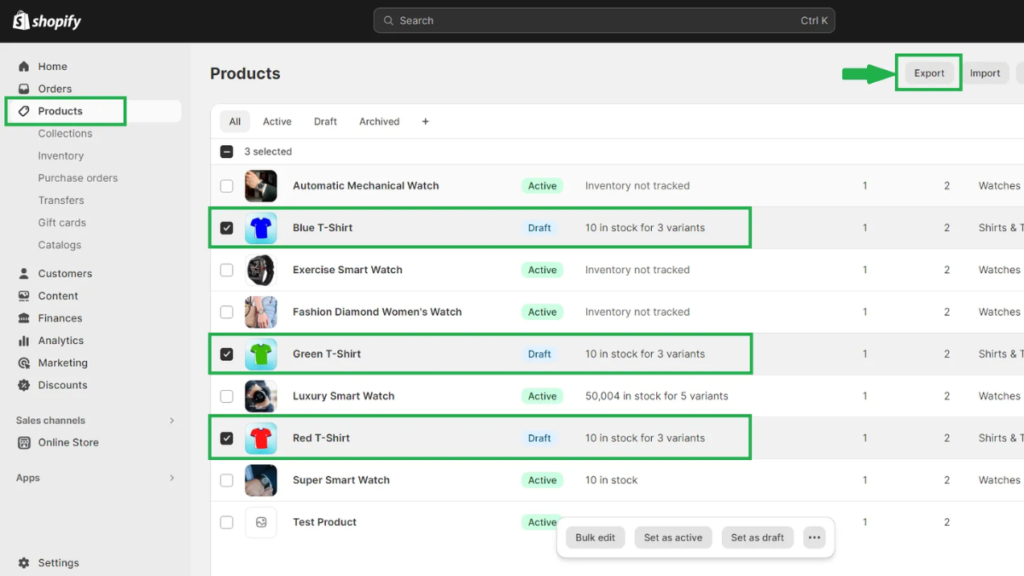1024x576 pixels.
Task: Navigate to Customers
Action: click(x=64, y=273)
